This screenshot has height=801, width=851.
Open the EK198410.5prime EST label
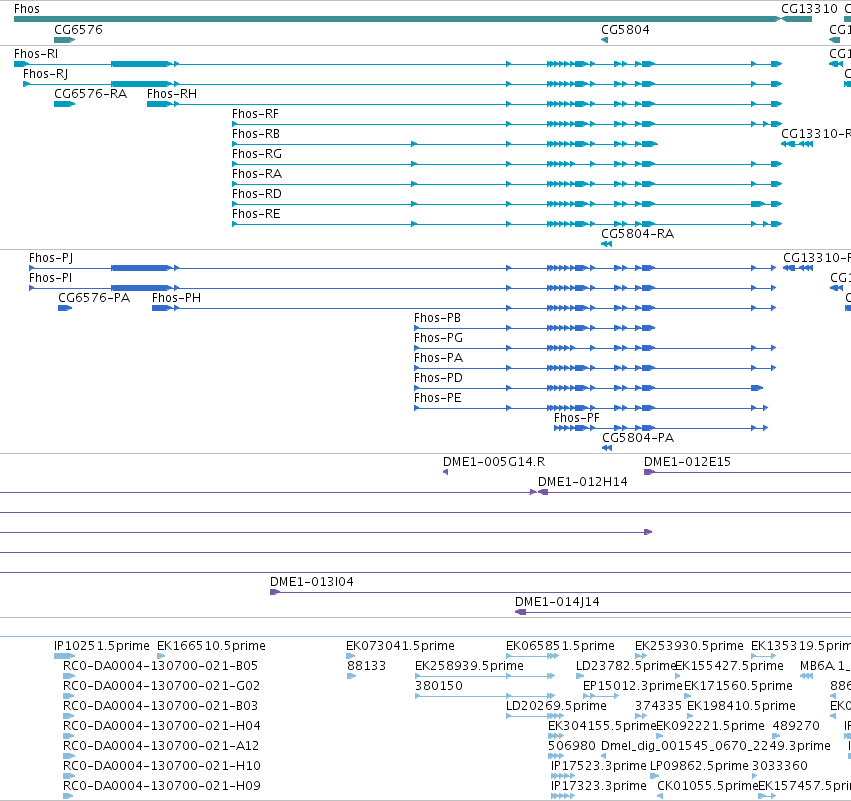pyautogui.click(x=741, y=706)
